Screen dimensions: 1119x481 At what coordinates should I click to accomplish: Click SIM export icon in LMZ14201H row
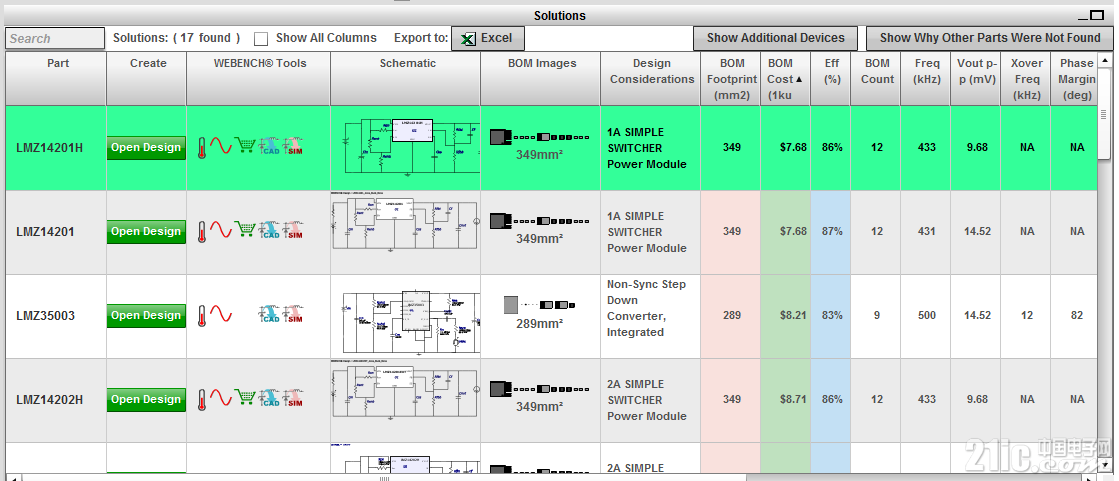(x=293, y=147)
